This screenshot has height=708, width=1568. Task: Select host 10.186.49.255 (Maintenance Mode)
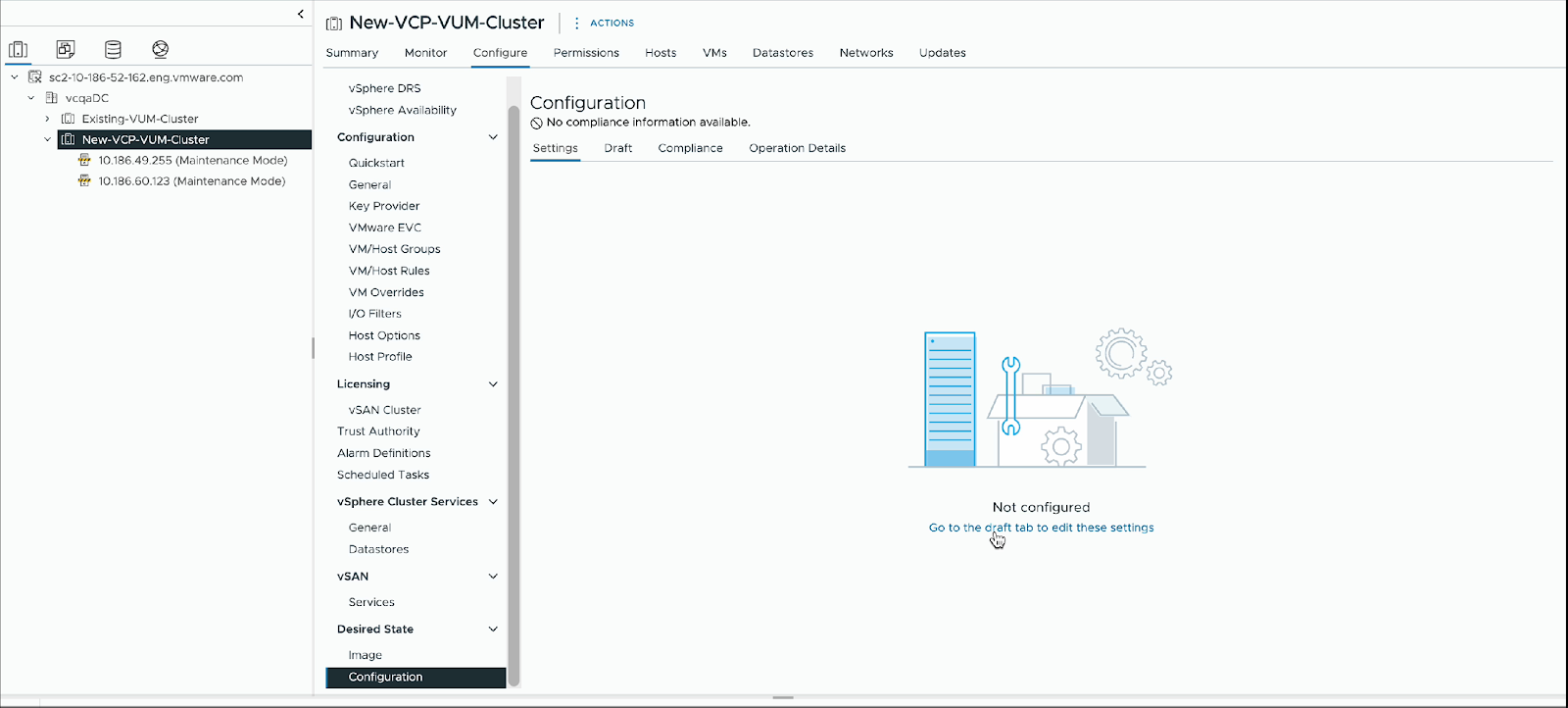pos(192,160)
